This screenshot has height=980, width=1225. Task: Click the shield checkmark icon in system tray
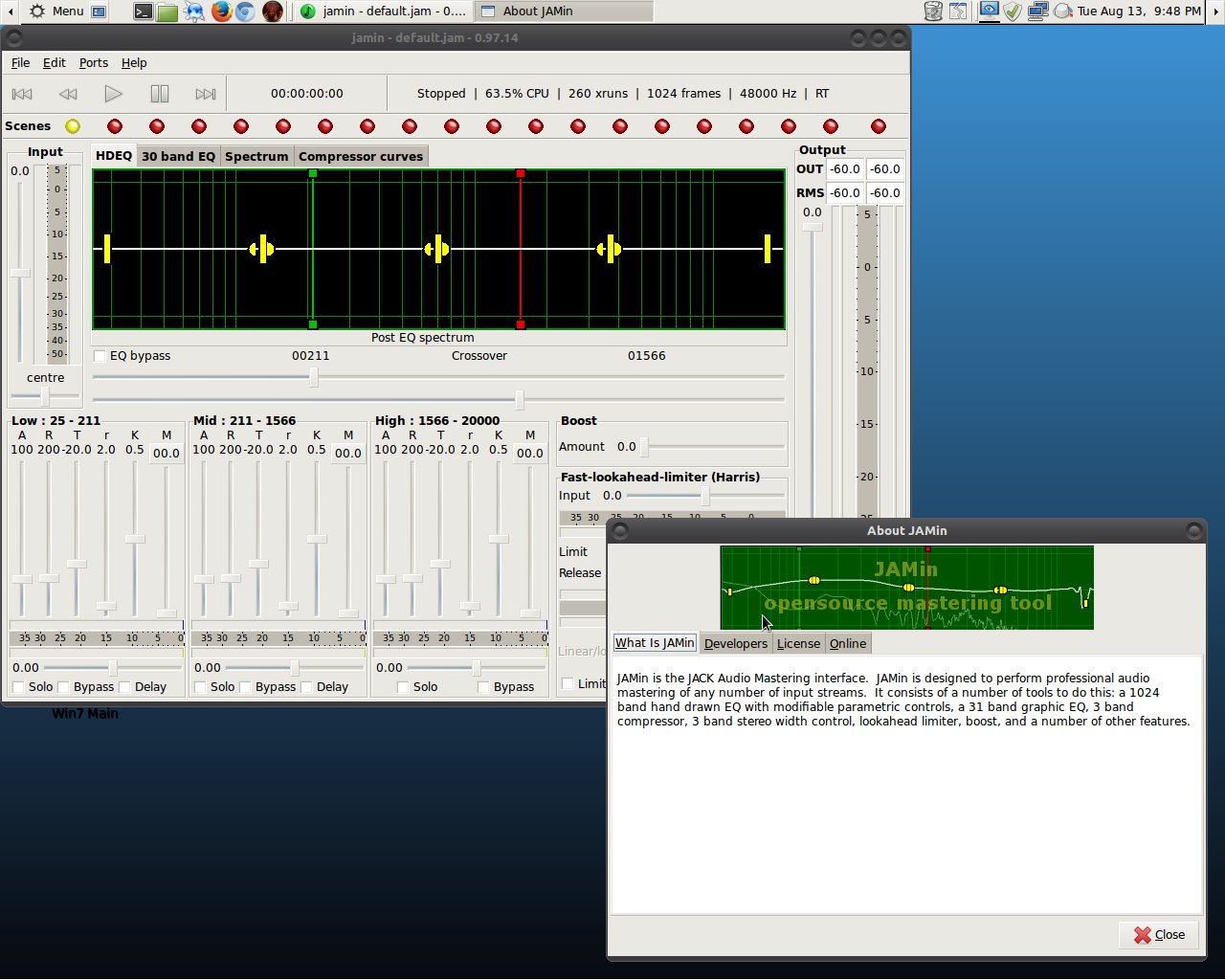(1011, 11)
